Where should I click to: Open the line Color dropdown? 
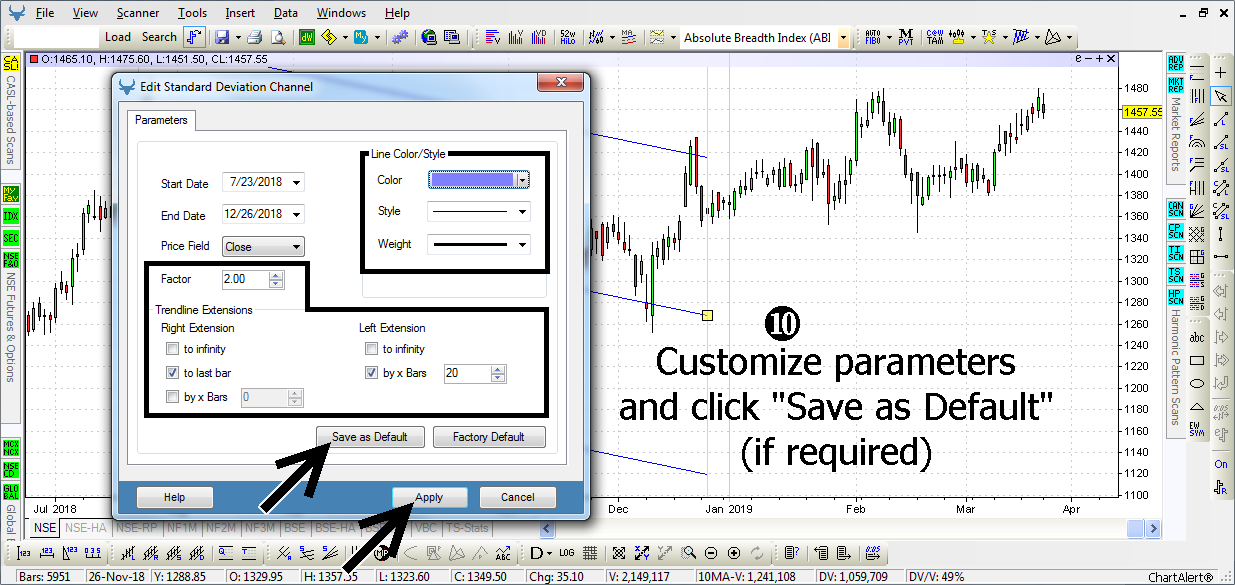pos(522,180)
